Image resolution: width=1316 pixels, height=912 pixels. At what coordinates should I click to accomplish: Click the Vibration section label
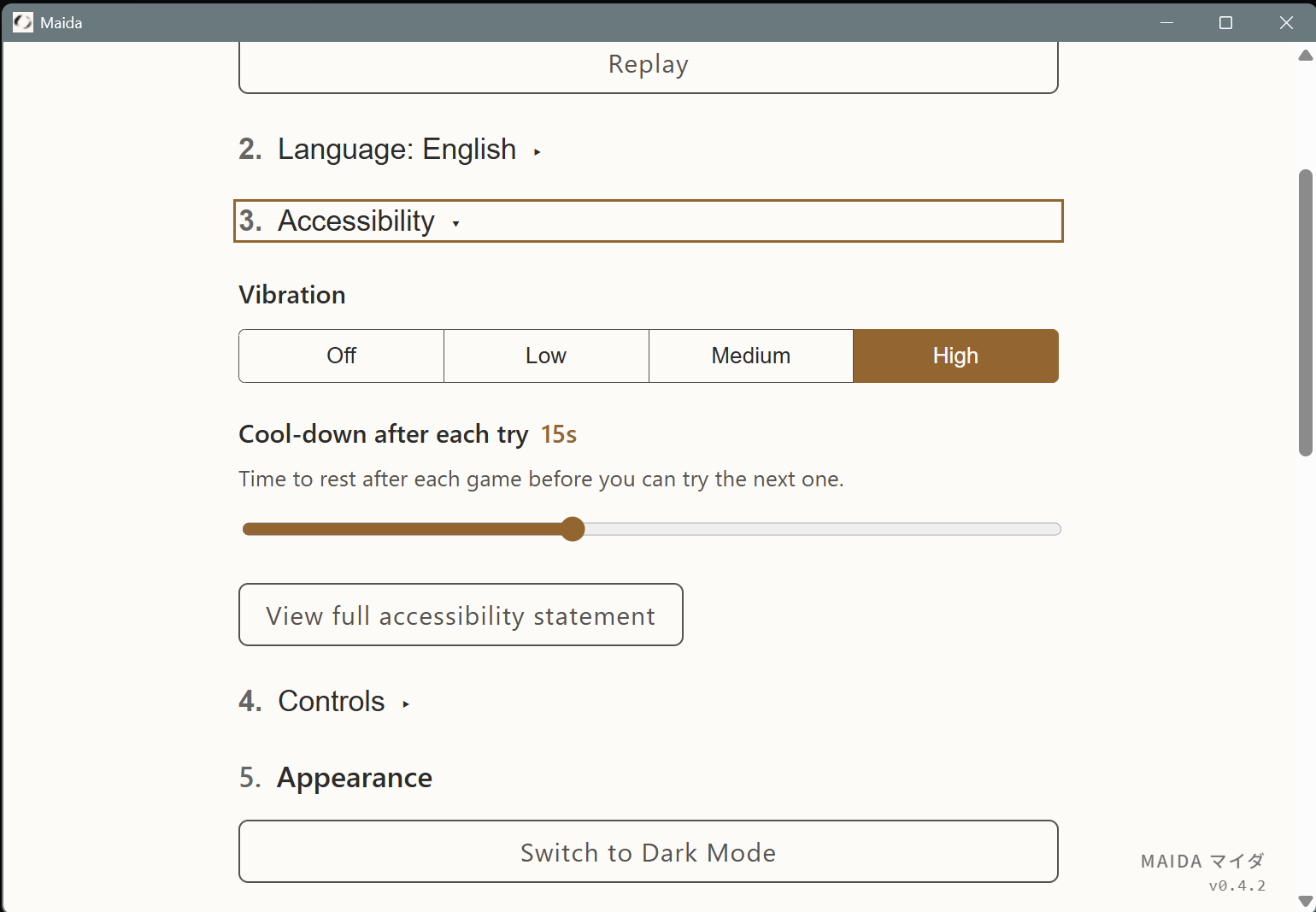[x=291, y=294]
